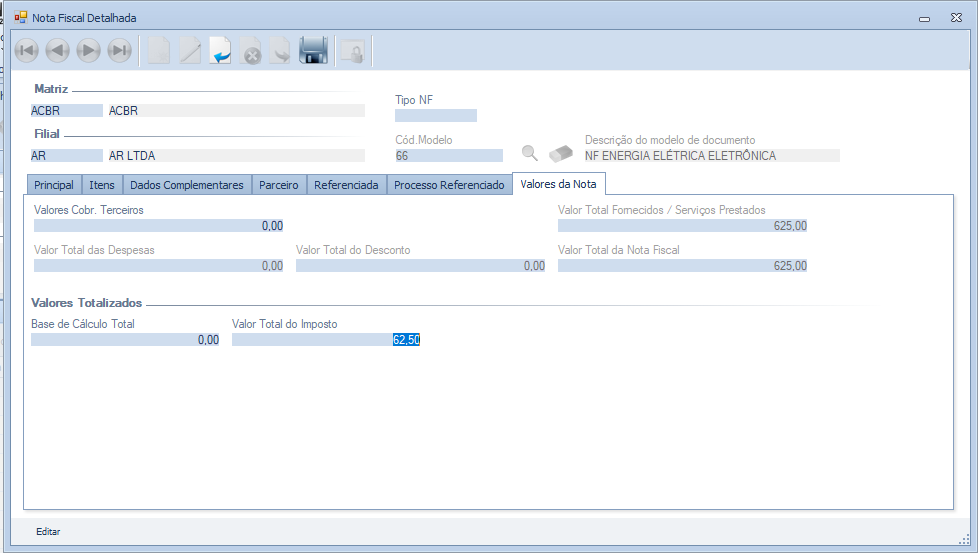Click the blue undo arrow icon
Image resolution: width=978 pixels, height=553 pixels.
pos(220,50)
